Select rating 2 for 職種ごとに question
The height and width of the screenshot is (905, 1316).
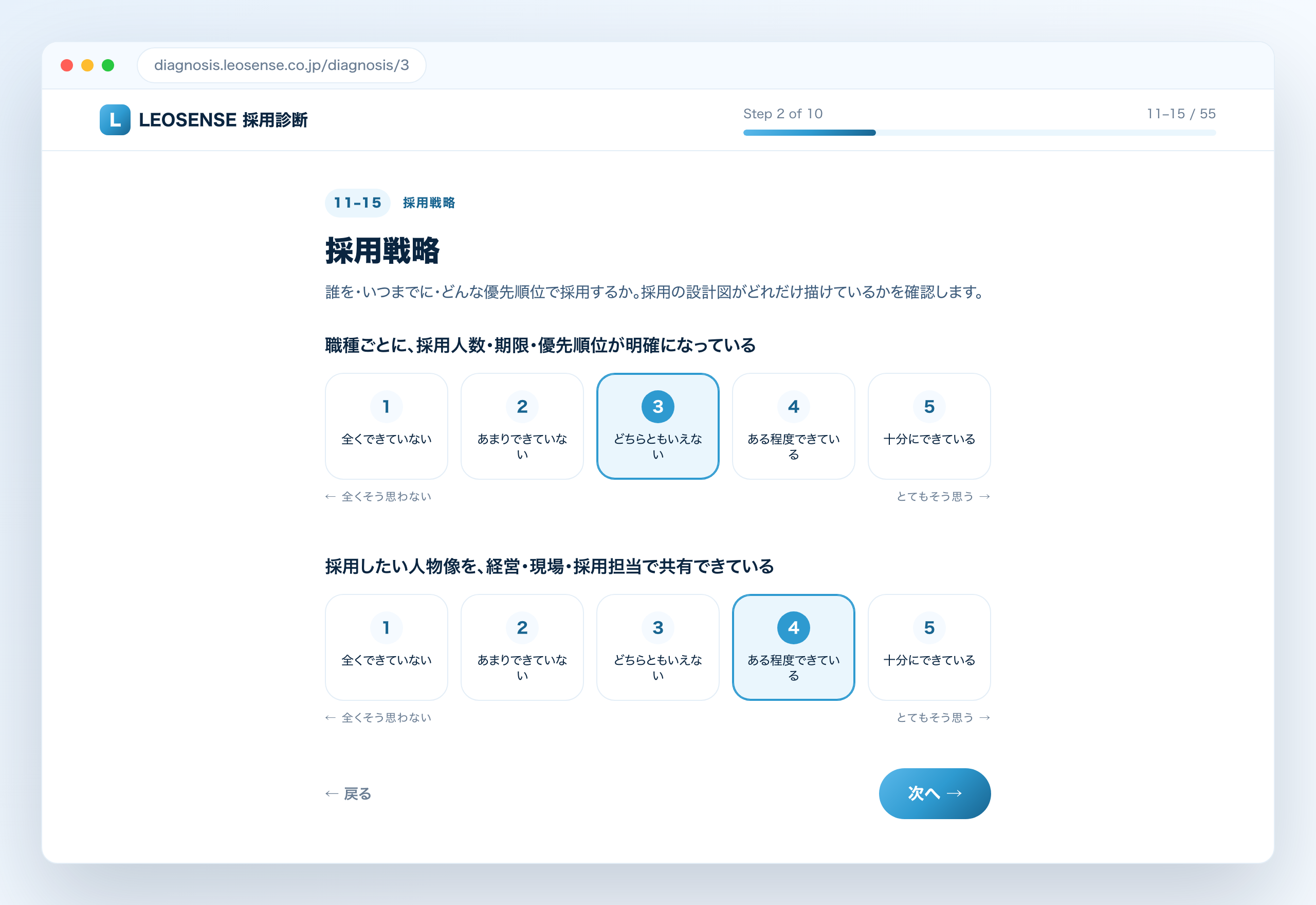tap(522, 426)
